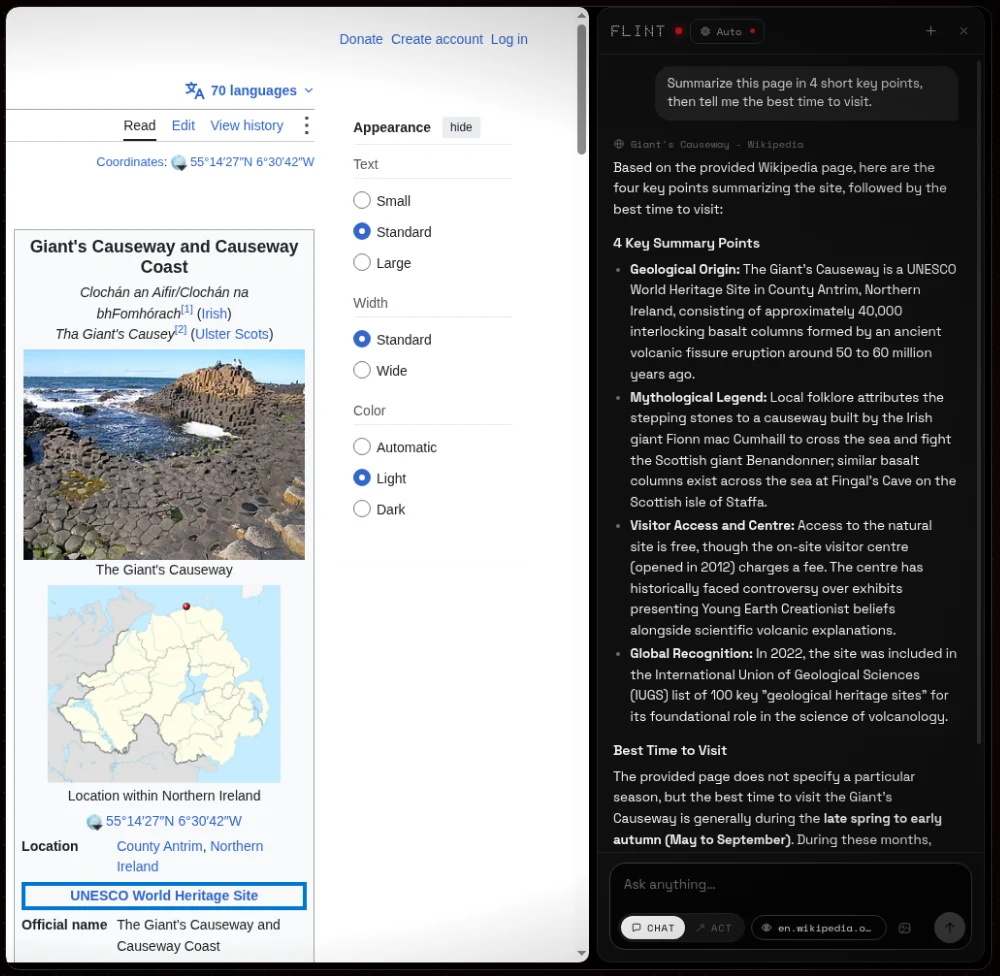The image size is (1000, 976).
Task: Click the 'Official name' infobox label
Action: 64,925
